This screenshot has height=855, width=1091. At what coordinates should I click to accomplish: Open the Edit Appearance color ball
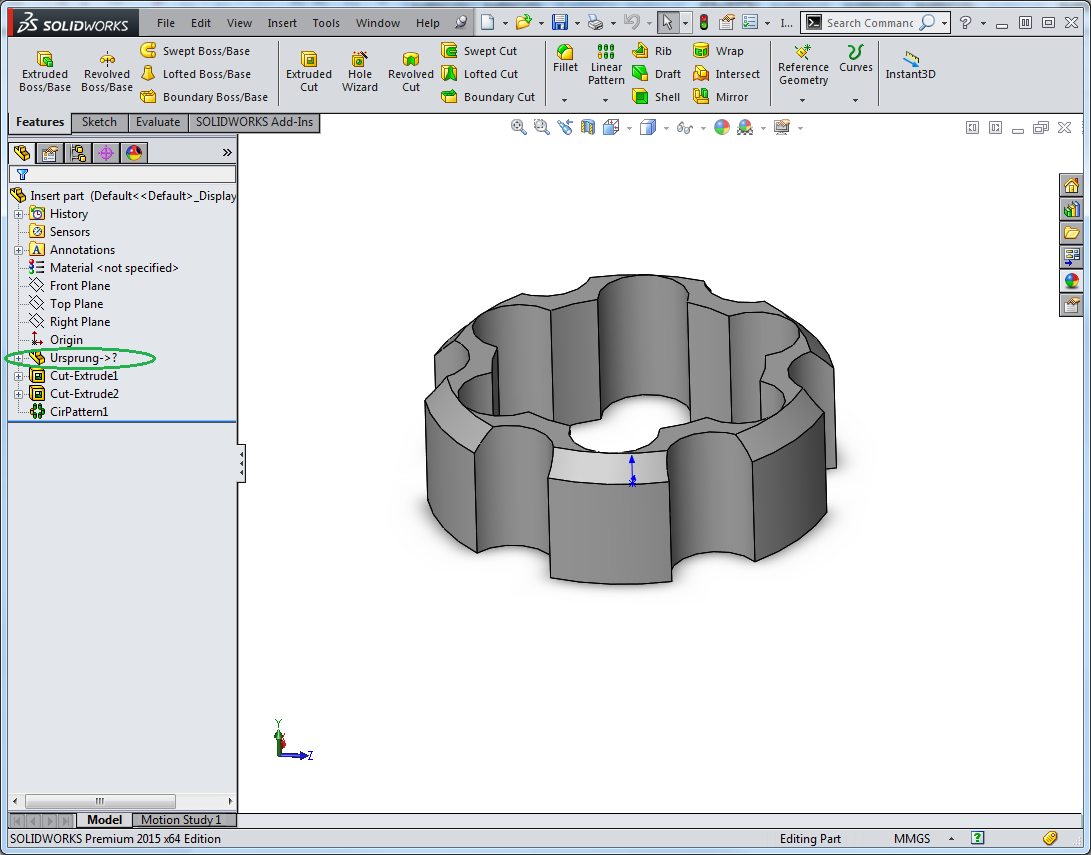coord(722,127)
